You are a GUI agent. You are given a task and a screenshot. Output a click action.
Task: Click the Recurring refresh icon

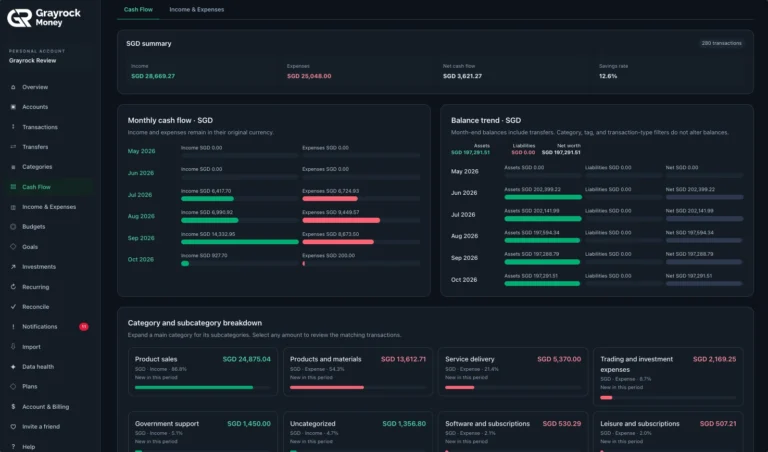pyautogui.click(x=13, y=287)
